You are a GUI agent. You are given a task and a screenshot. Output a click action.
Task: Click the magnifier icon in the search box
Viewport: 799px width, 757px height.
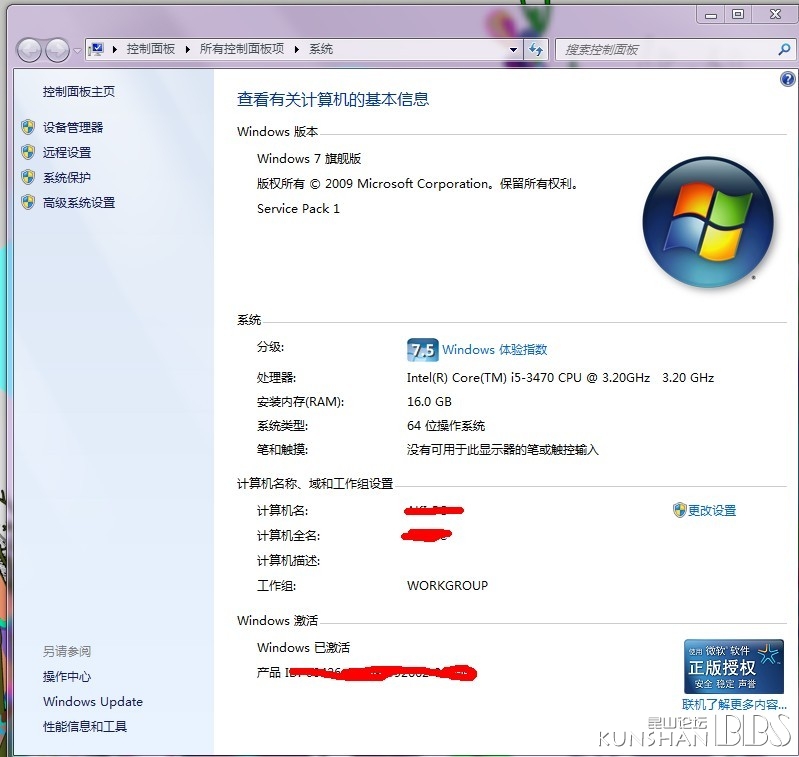tap(784, 49)
